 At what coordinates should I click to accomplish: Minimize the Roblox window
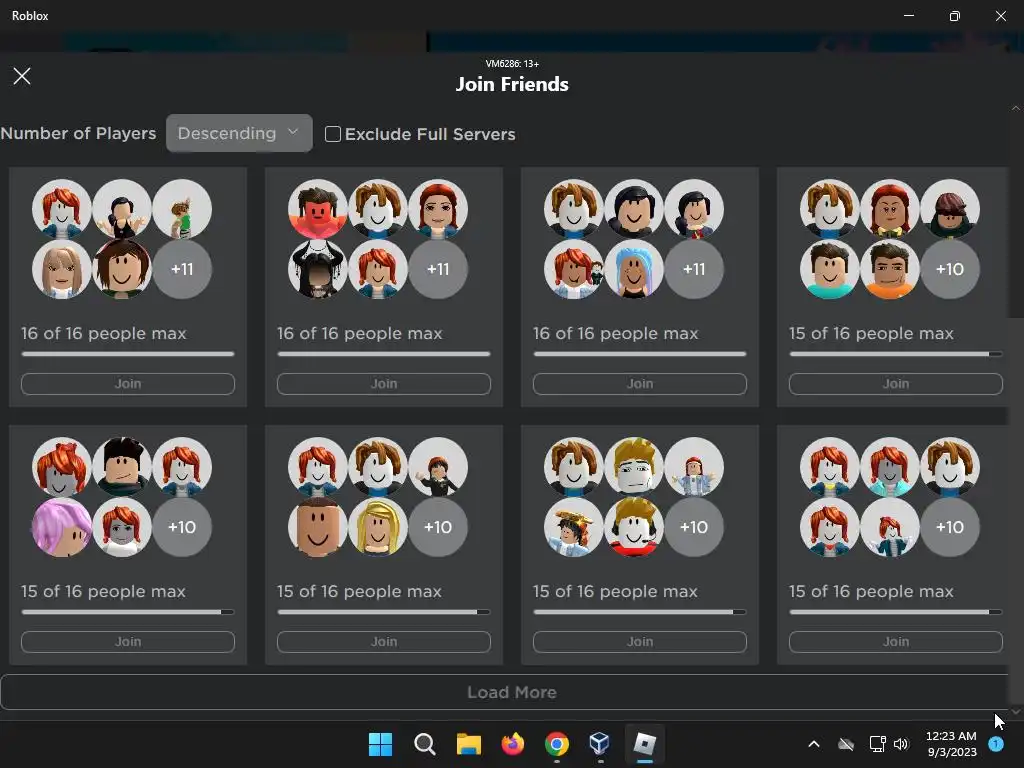coord(909,16)
